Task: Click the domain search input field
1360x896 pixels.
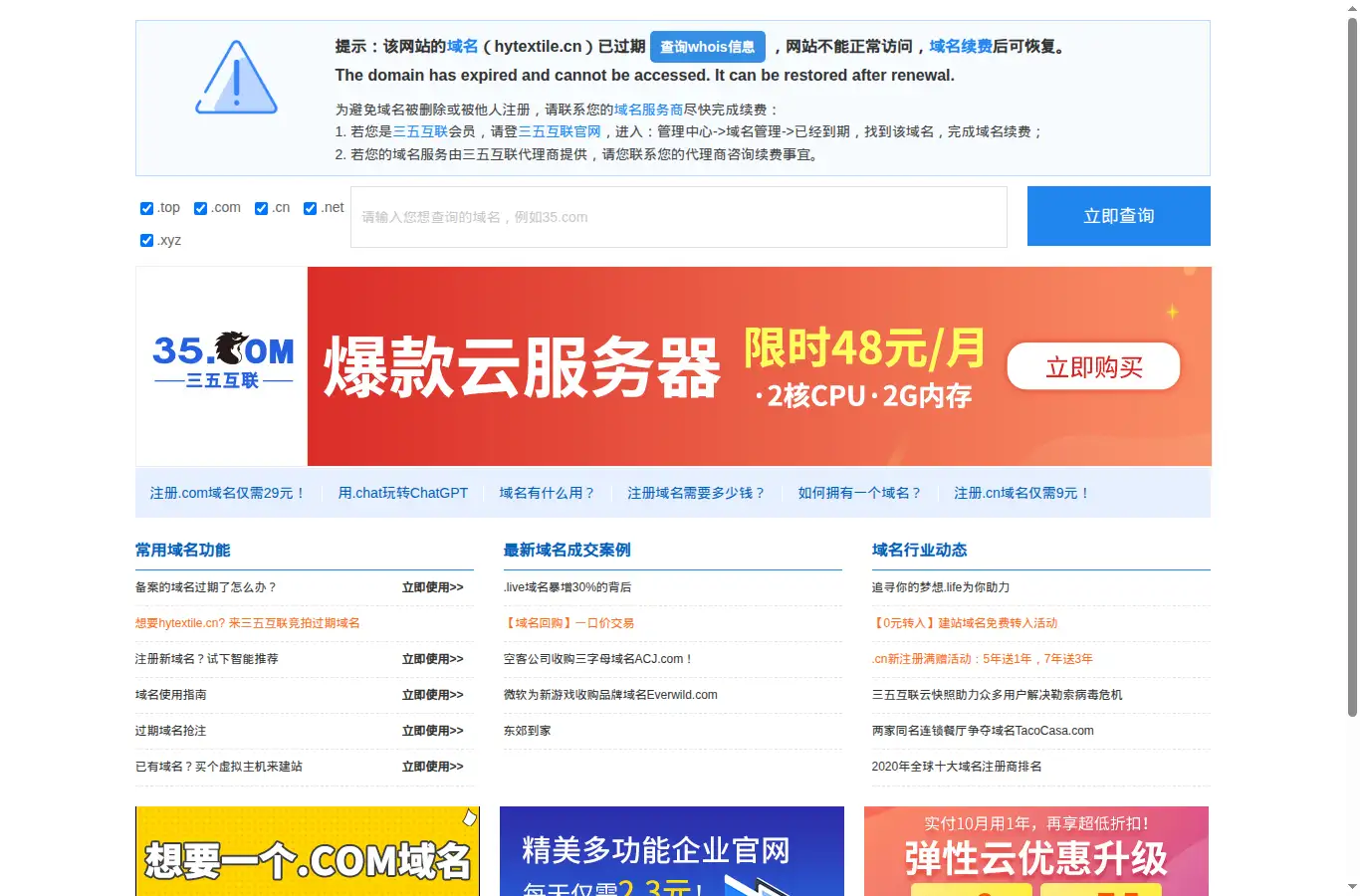Action: 679,217
